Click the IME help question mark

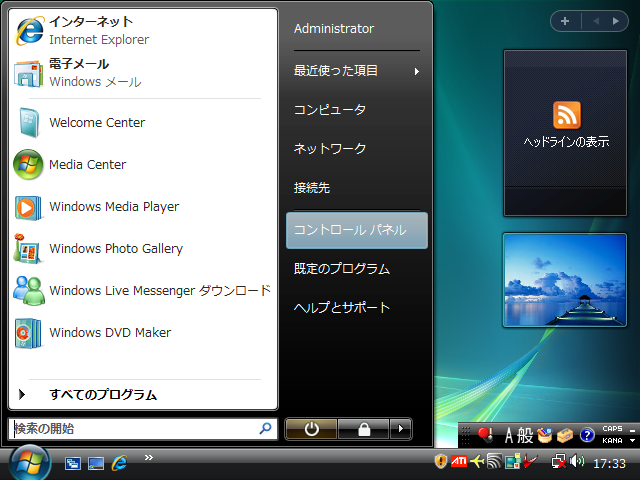pyautogui.click(x=587, y=435)
